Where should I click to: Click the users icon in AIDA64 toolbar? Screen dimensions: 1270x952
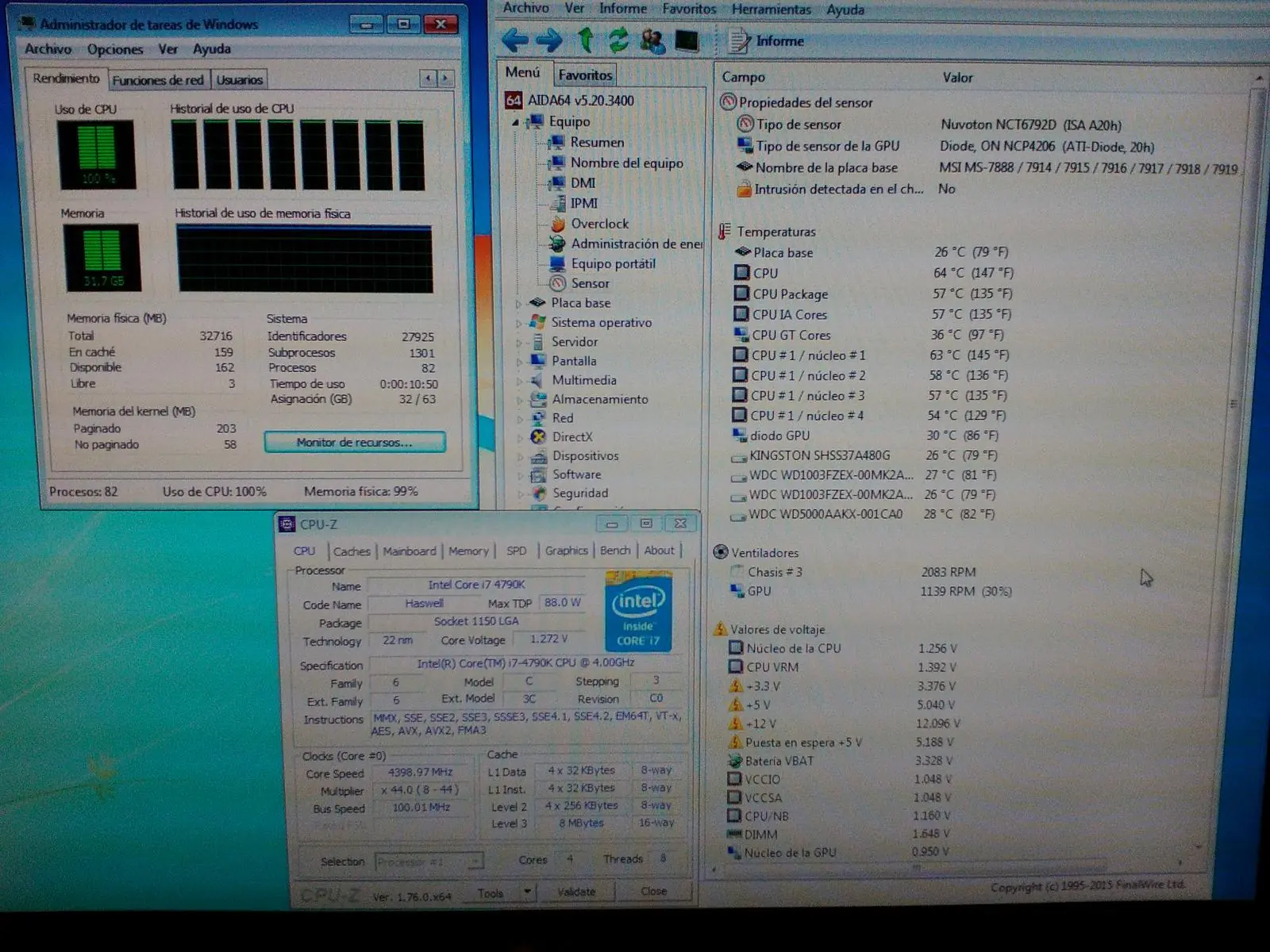(652, 40)
